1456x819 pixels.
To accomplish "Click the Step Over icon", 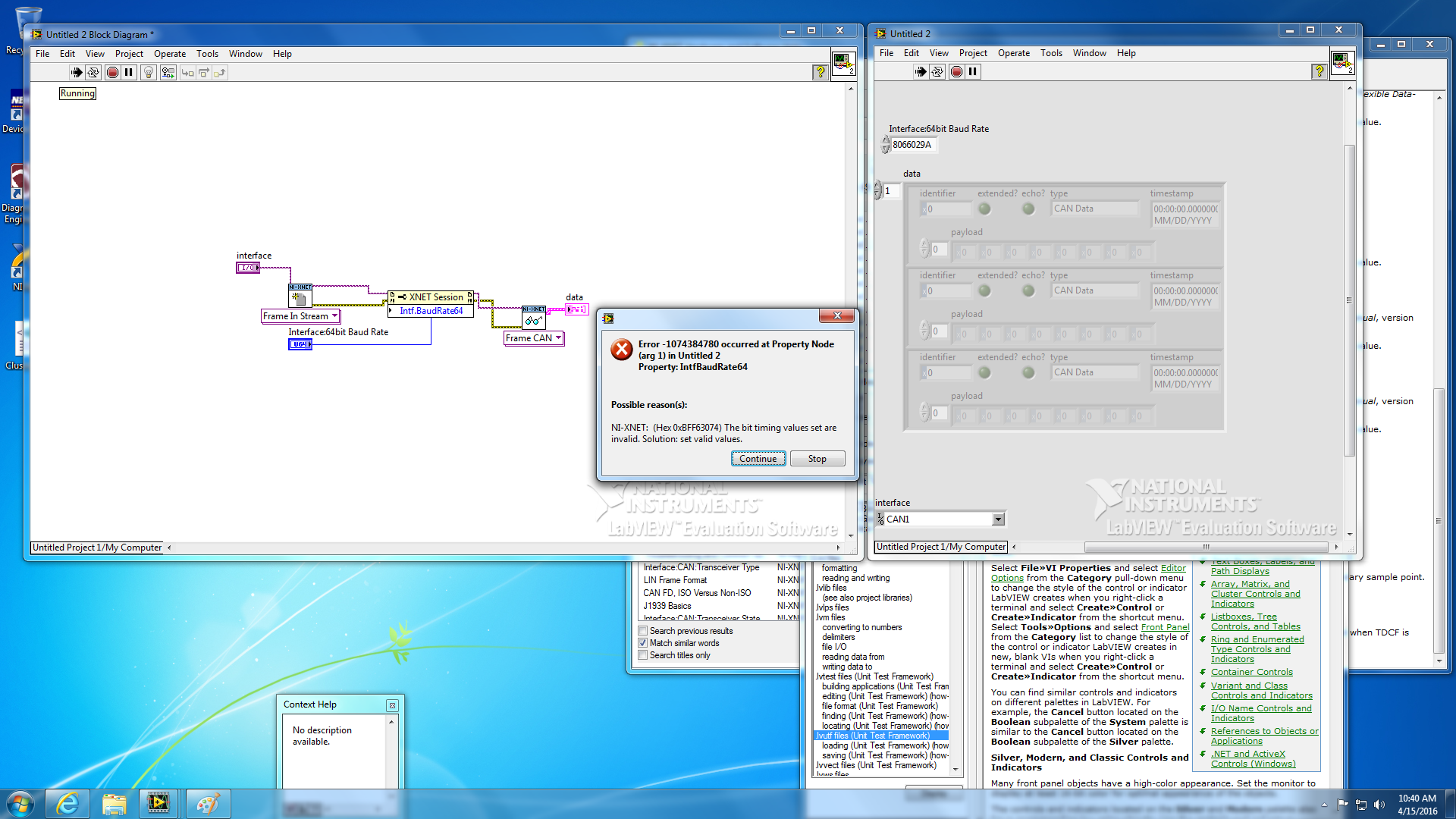I will coord(203,73).
